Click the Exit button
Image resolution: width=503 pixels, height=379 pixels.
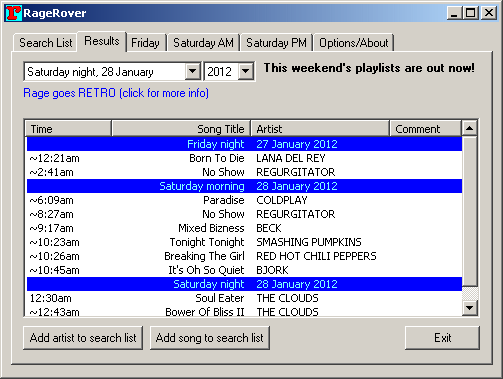(442, 338)
